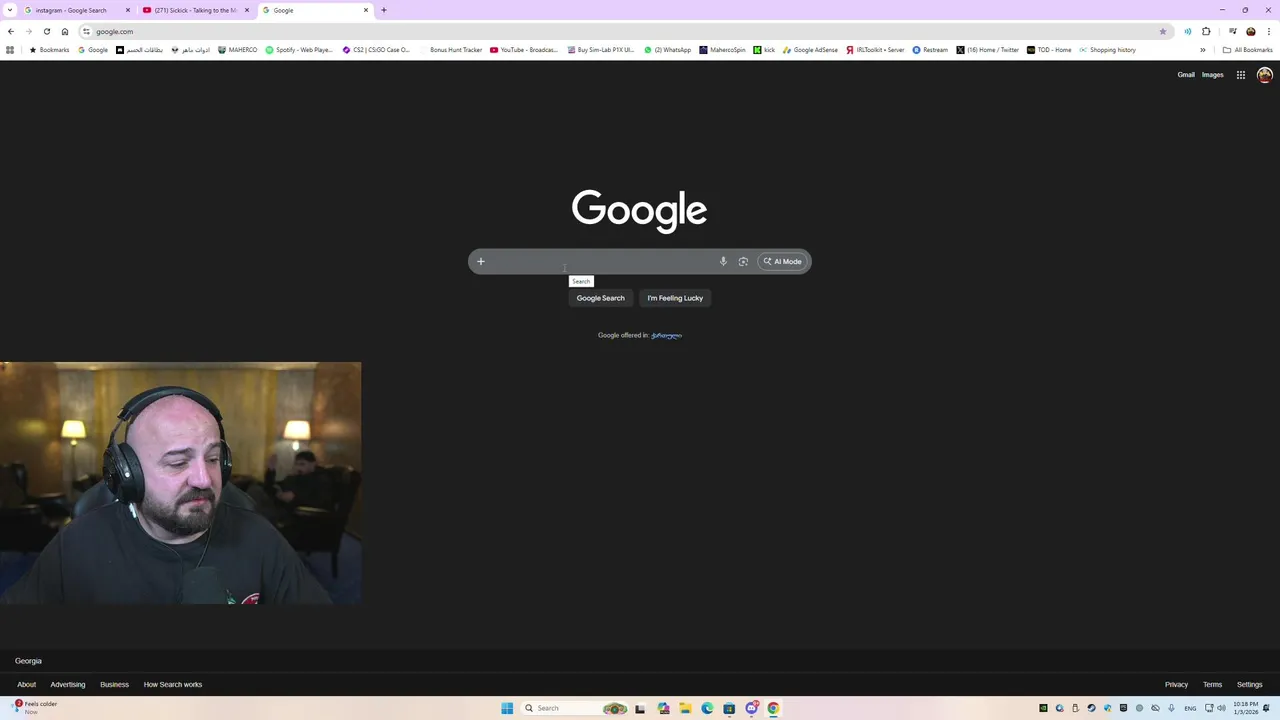Screen dimensions: 1280x720
Task: Open the Images link
Action: [x=1212, y=75]
